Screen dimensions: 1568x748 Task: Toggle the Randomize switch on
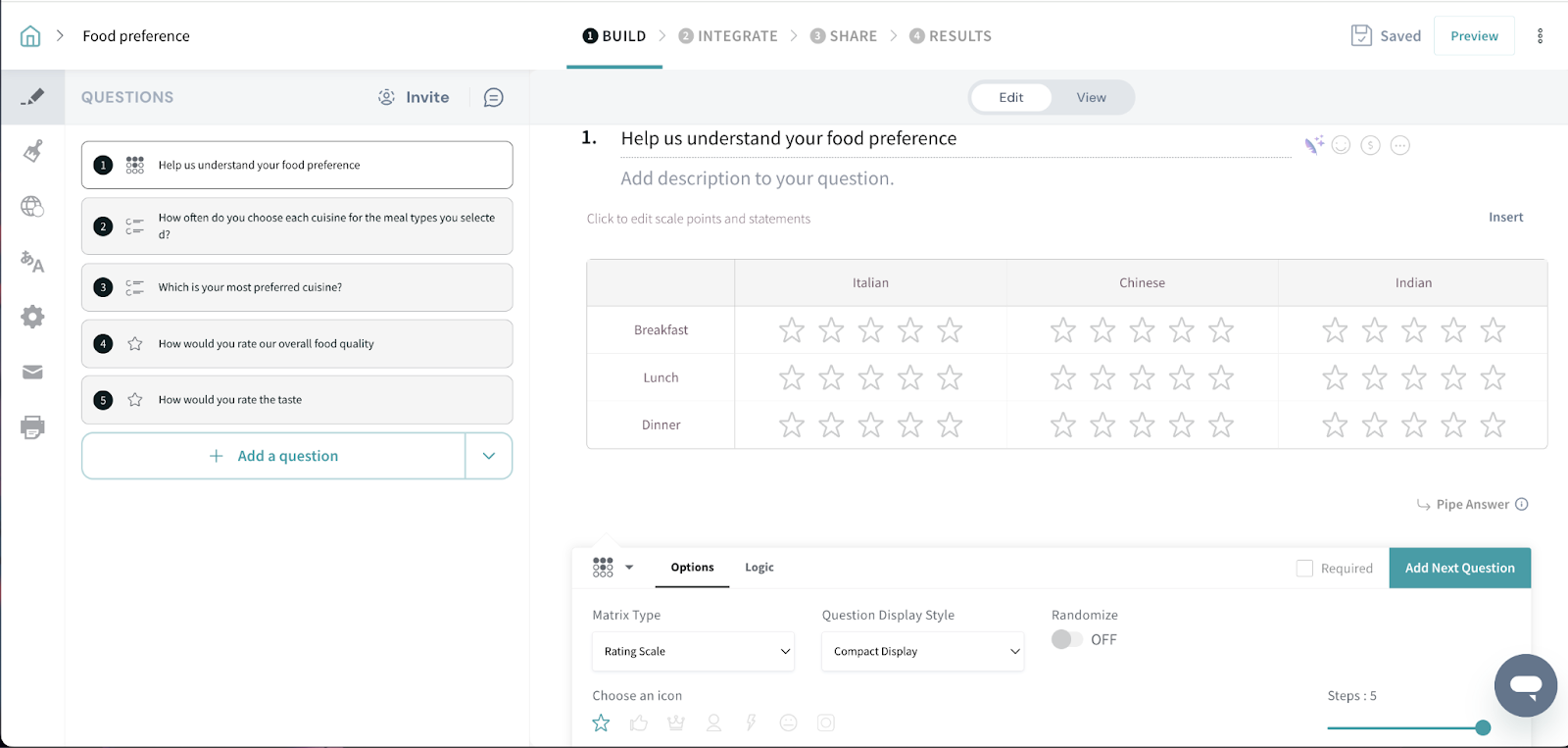1066,639
